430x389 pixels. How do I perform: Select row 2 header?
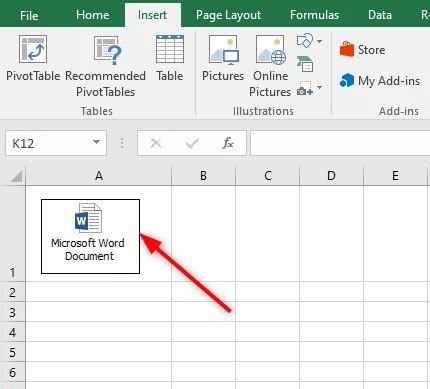click(x=13, y=292)
